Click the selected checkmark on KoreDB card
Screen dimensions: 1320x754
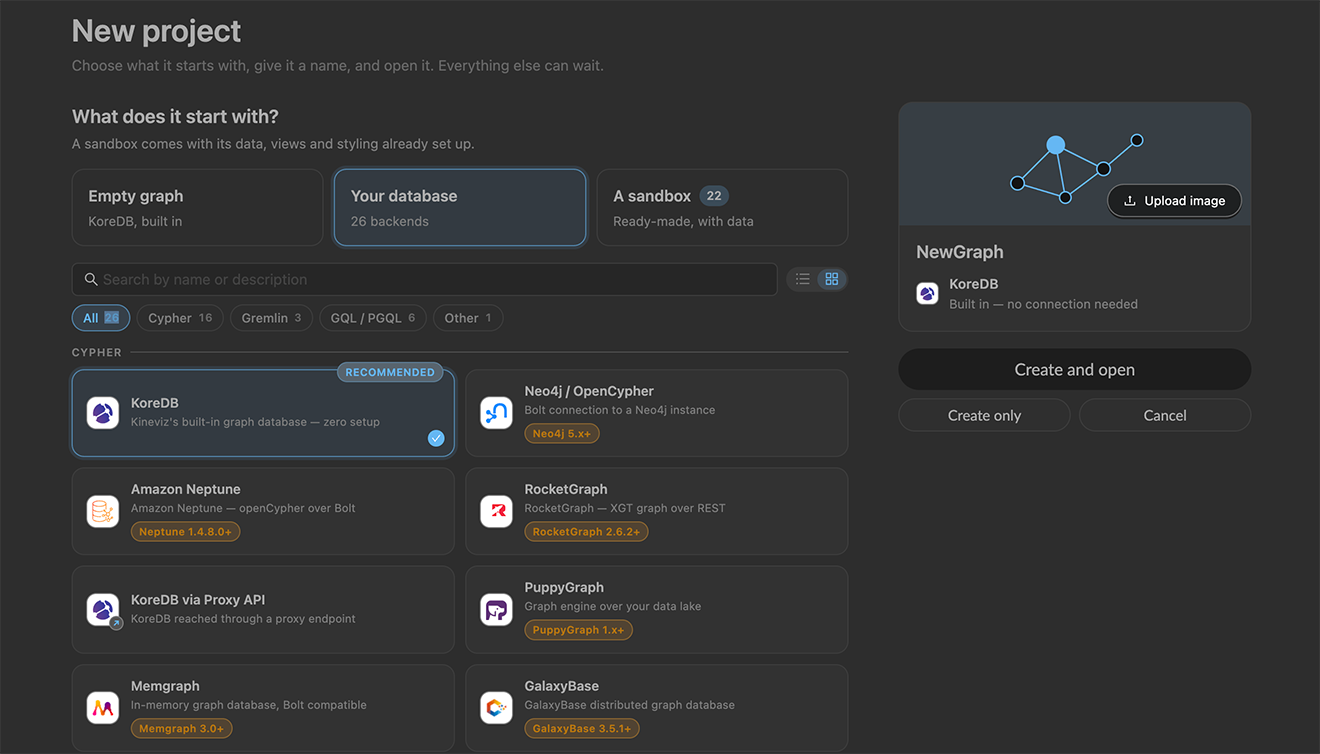pyautogui.click(x=436, y=438)
